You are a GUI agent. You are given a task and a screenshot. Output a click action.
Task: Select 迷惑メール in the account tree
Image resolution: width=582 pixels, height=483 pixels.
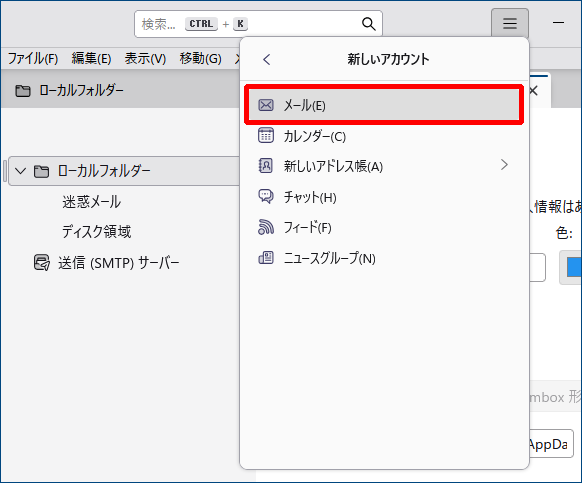[92, 202]
